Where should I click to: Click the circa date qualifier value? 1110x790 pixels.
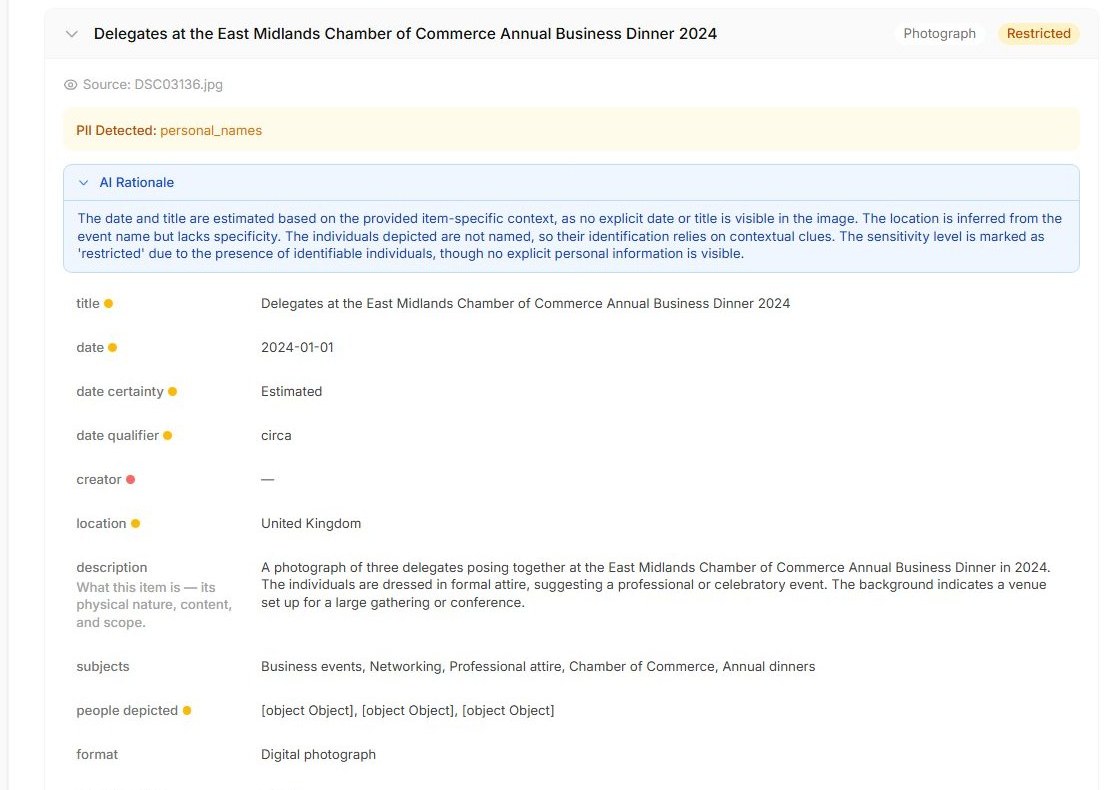[276, 435]
